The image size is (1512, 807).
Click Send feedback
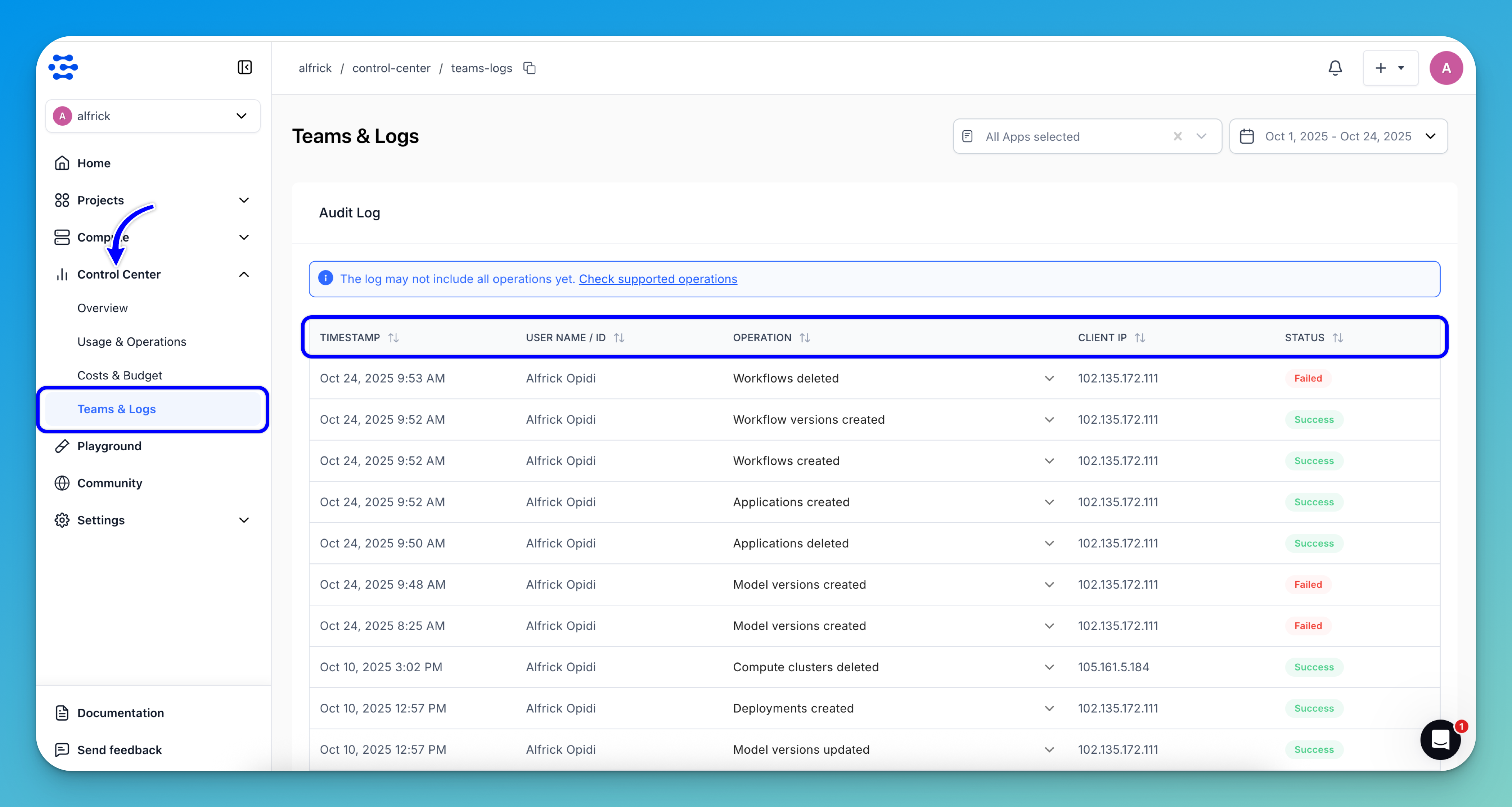pyautogui.click(x=119, y=749)
